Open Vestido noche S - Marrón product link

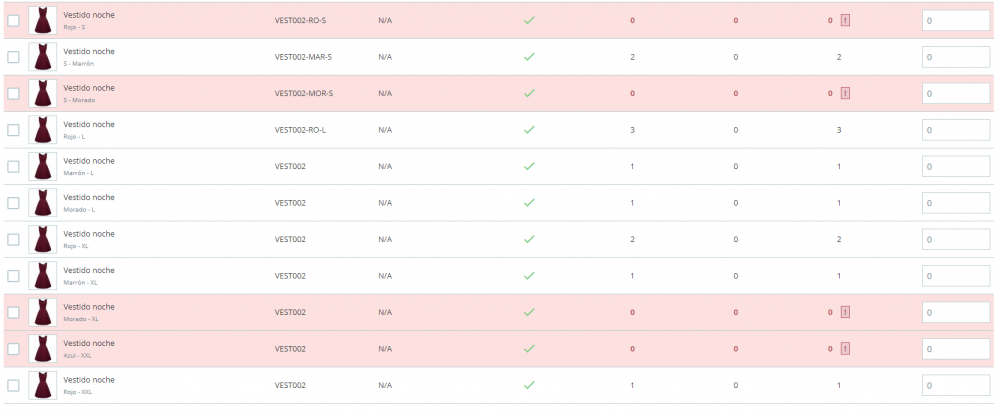point(89,51)
